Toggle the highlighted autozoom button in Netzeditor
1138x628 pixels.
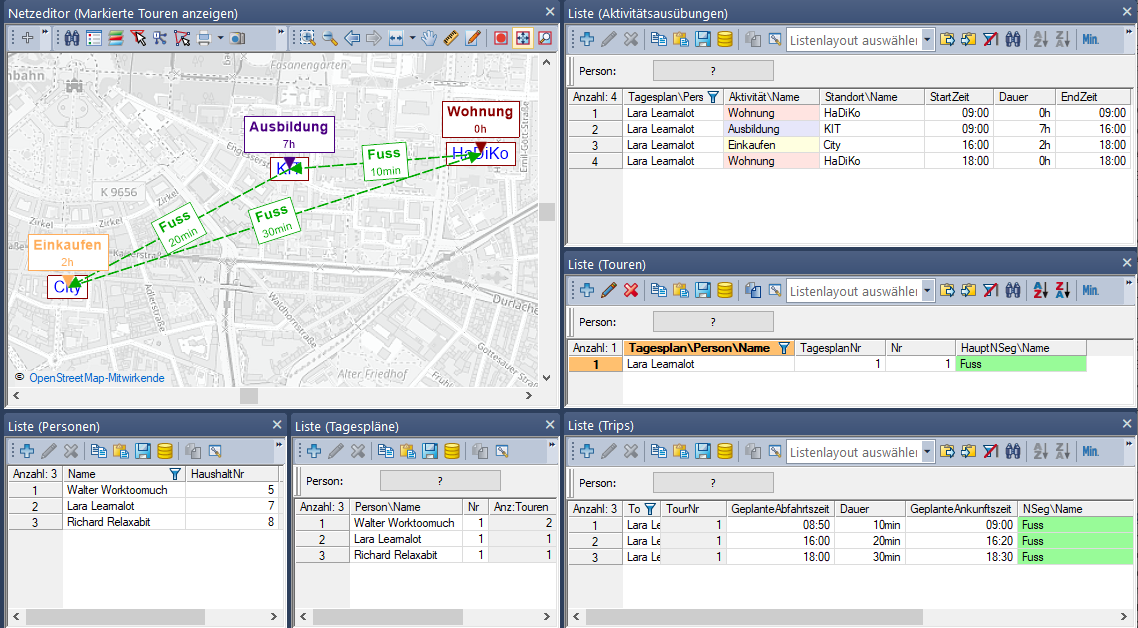522,39
